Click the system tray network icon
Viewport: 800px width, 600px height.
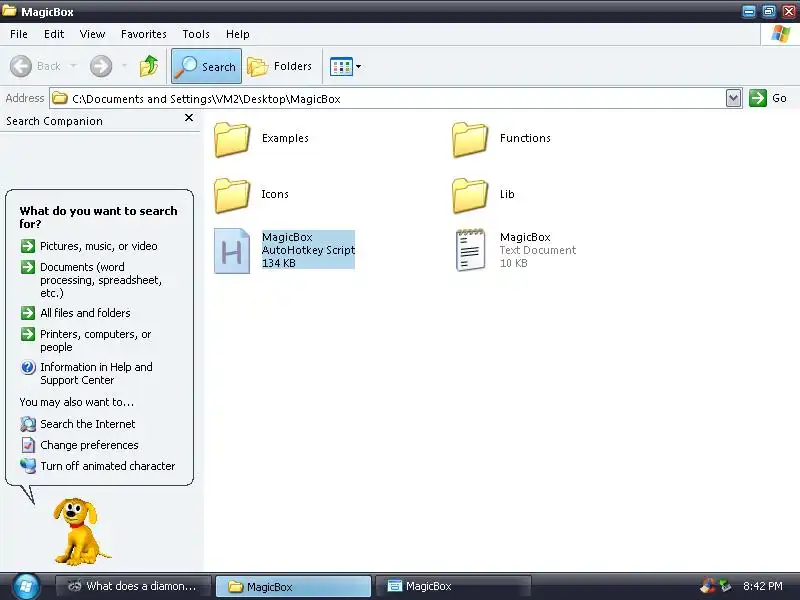725,586
